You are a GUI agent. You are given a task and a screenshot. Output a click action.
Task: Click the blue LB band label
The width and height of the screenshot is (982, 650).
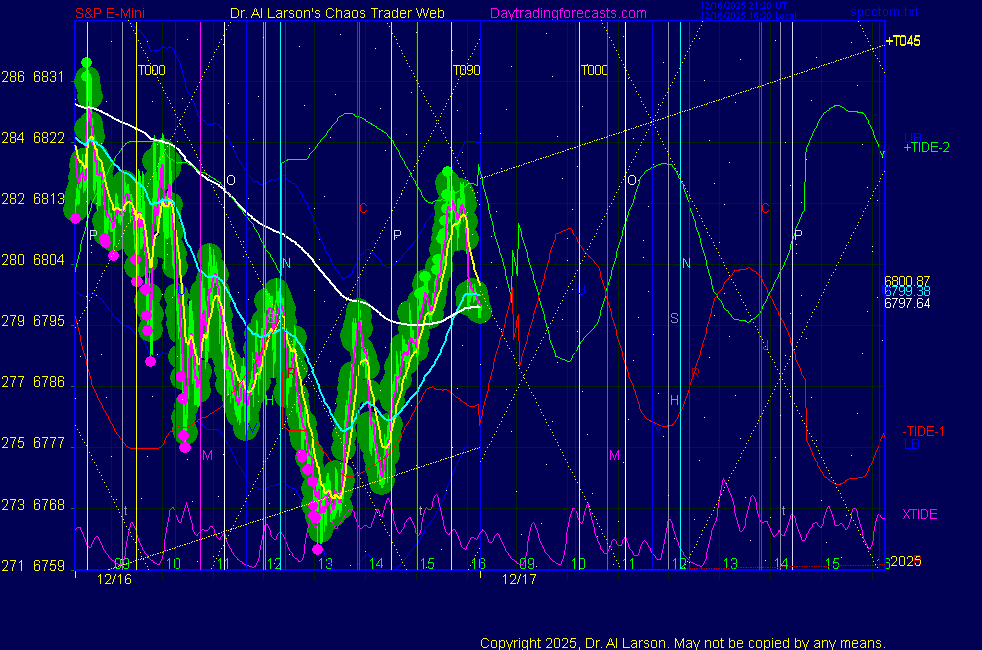pyautogui.click(x=911, y=443)
